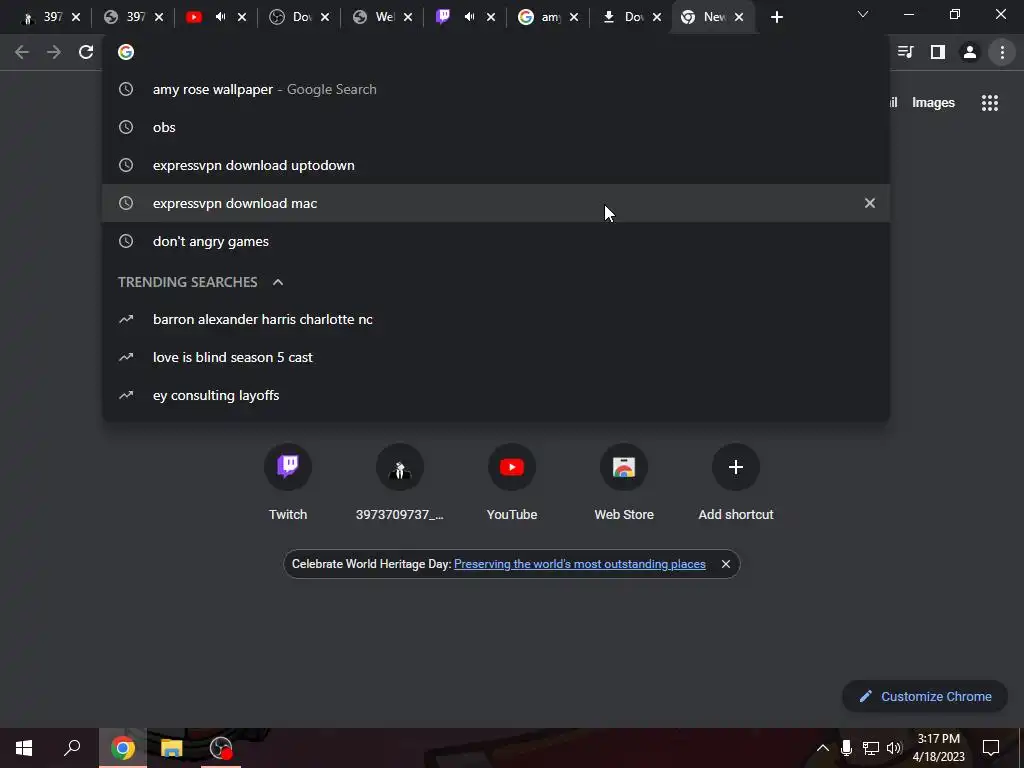Close the amy Google search tab

tap(573, 18)
